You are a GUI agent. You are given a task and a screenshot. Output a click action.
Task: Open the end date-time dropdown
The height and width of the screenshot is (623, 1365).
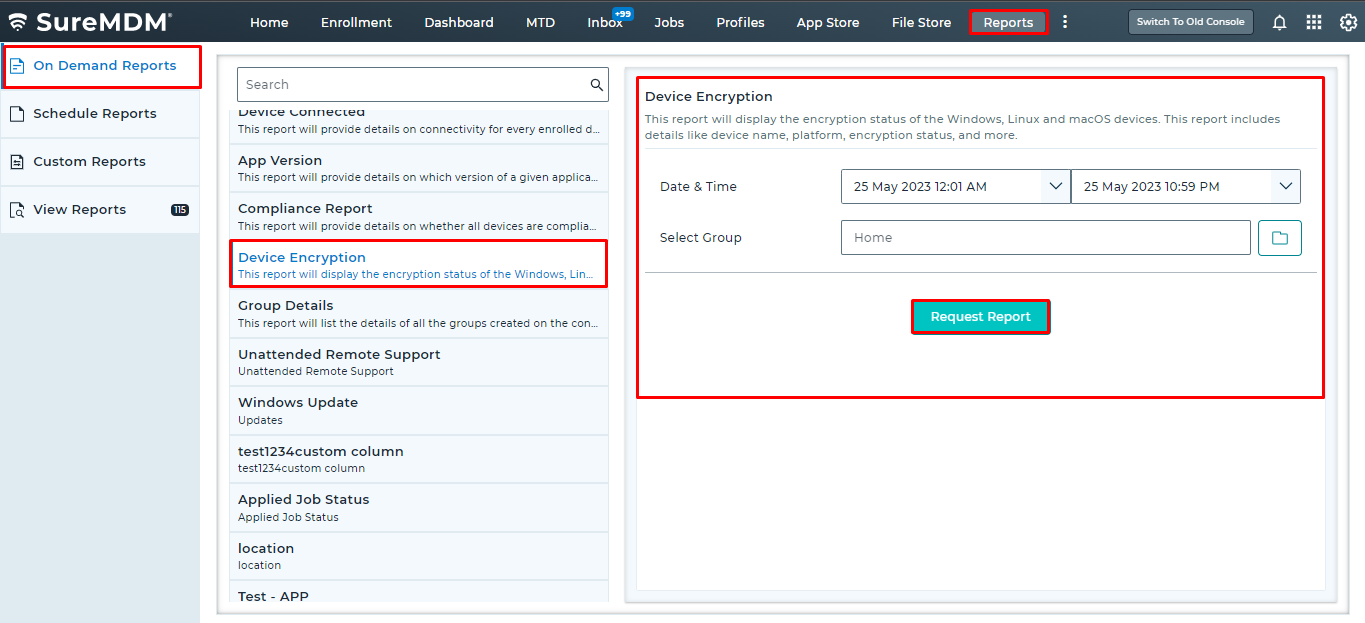(x=1286, y=186)
